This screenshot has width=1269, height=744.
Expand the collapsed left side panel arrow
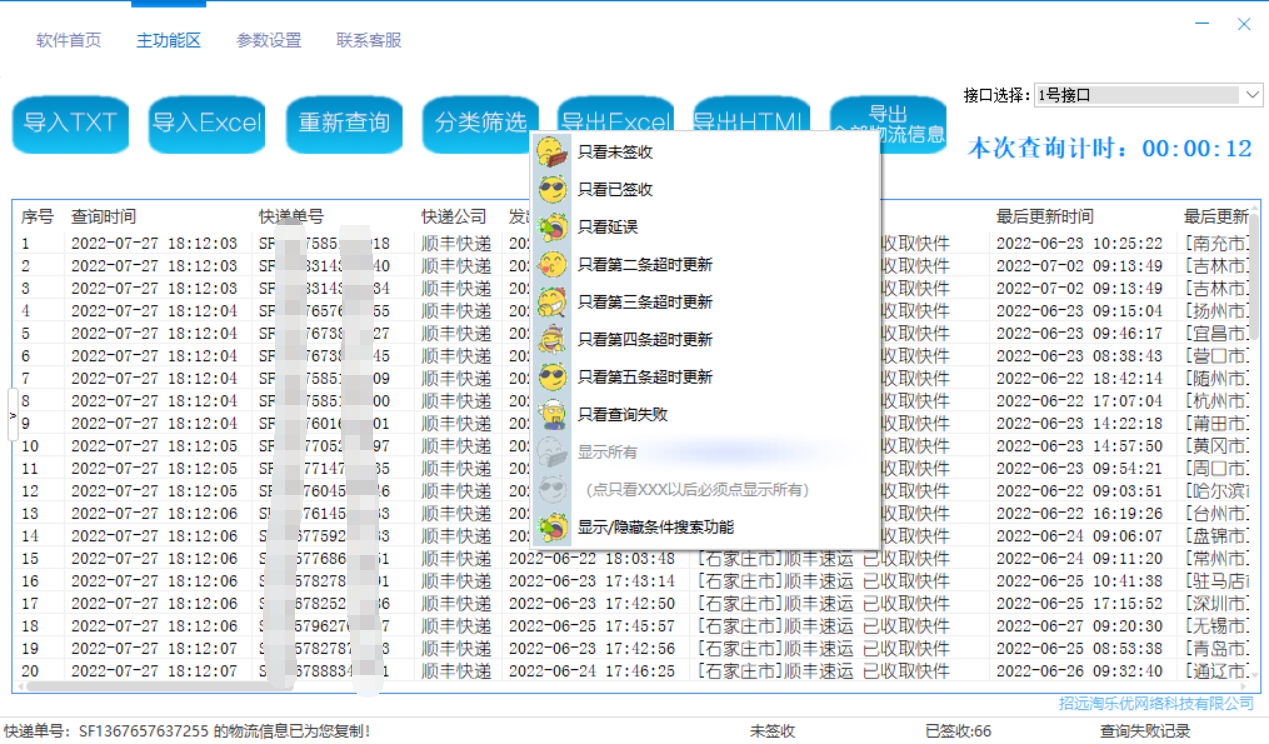(13, 415)
